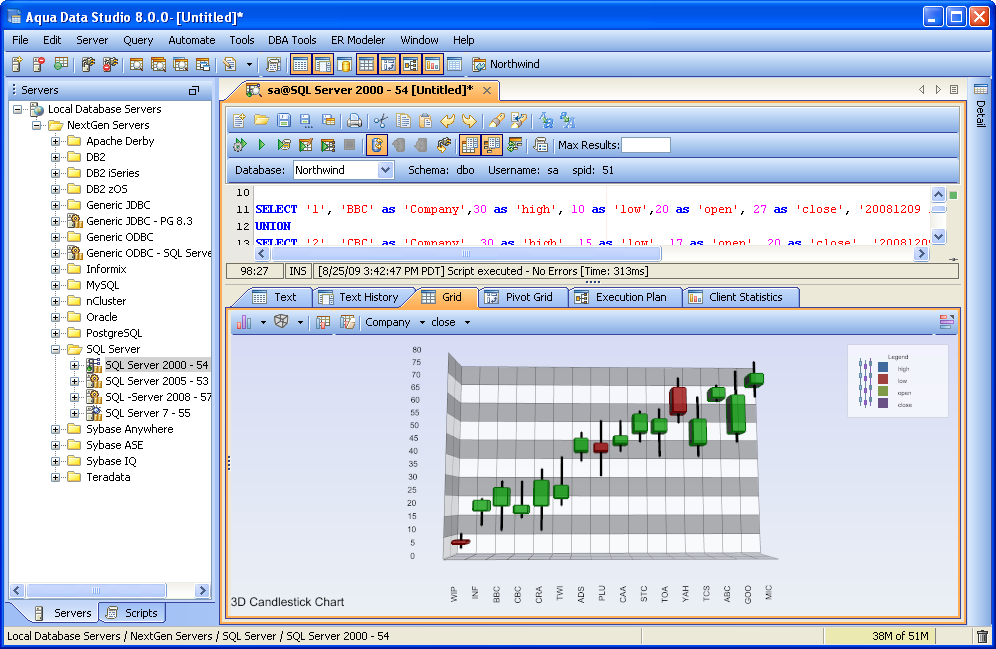Click the Register Server icon in main toolbar
Screen dimensions: 996x649
coord(17,64)
